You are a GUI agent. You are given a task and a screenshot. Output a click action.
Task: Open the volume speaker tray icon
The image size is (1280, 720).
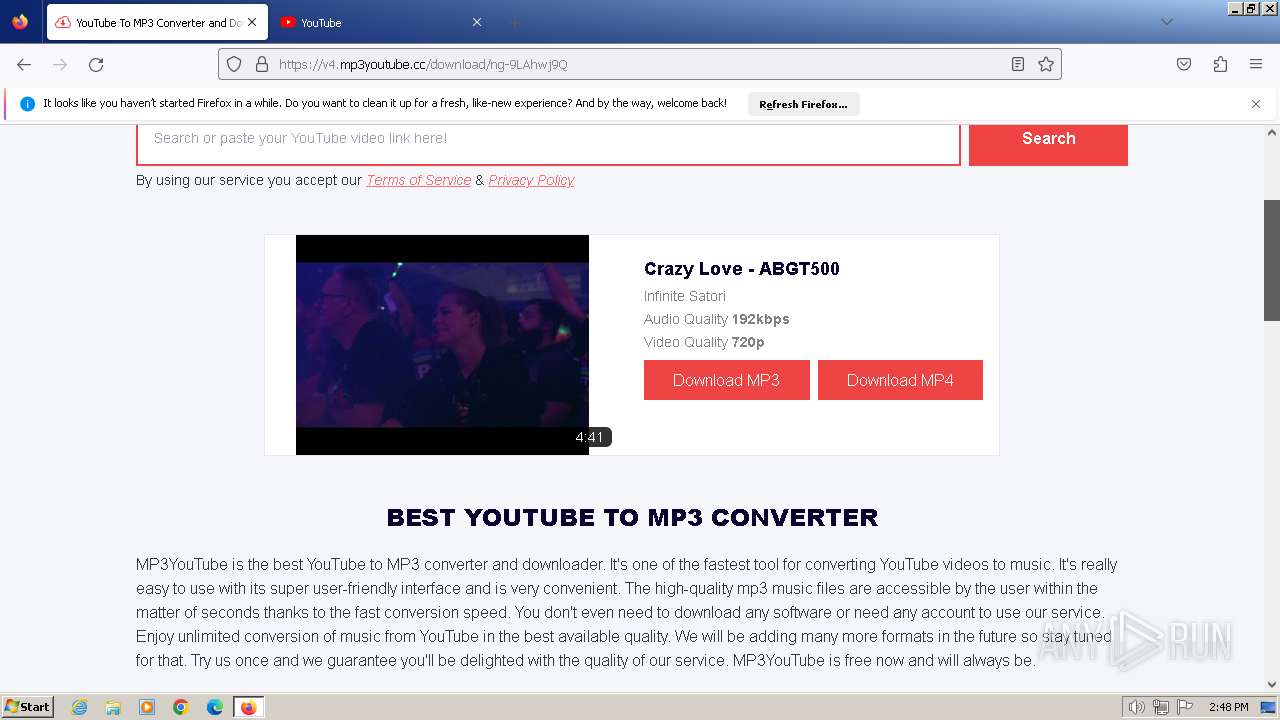(x=1137, y=707)
